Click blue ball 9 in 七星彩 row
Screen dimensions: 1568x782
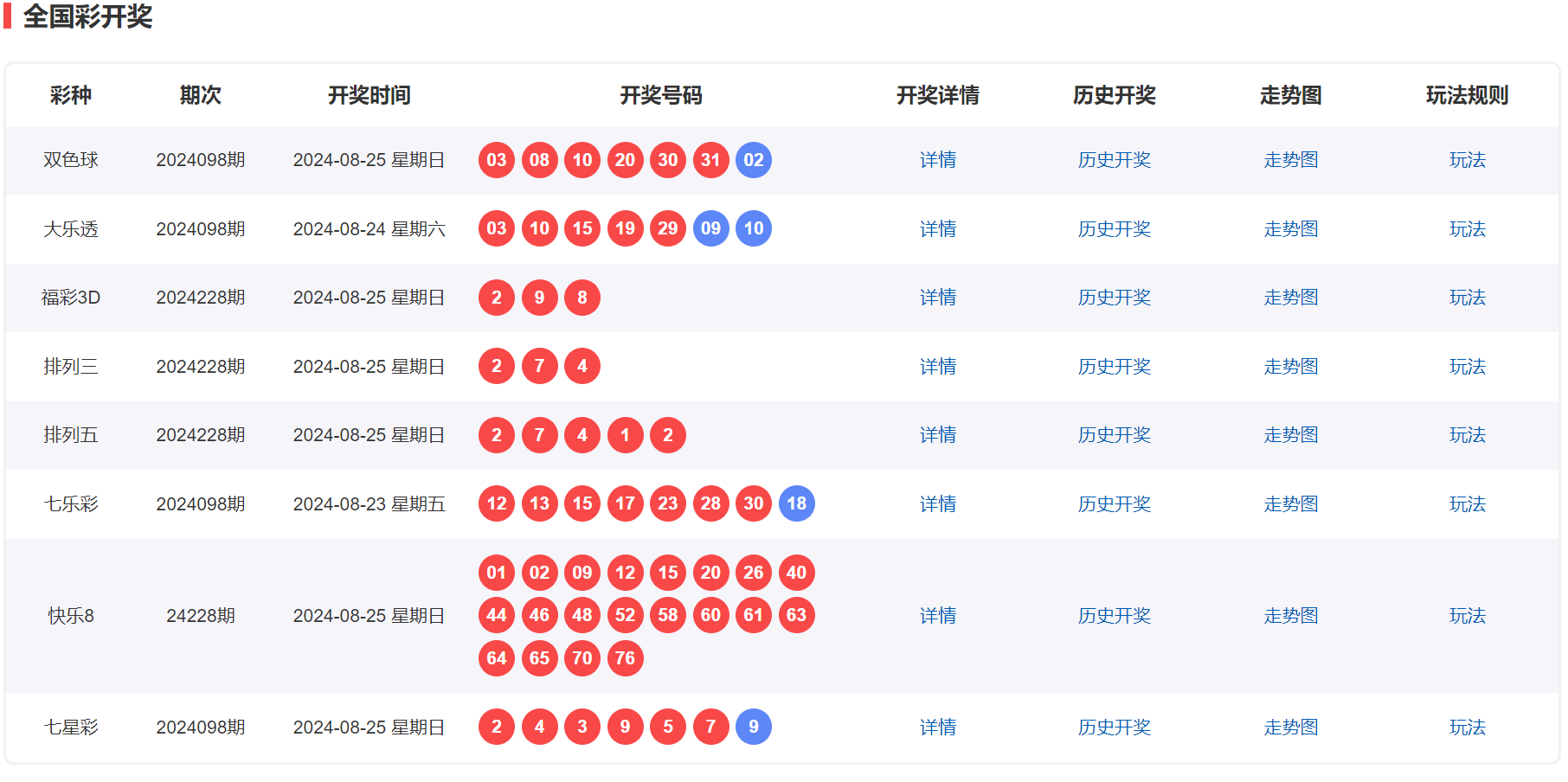[754, 727]
